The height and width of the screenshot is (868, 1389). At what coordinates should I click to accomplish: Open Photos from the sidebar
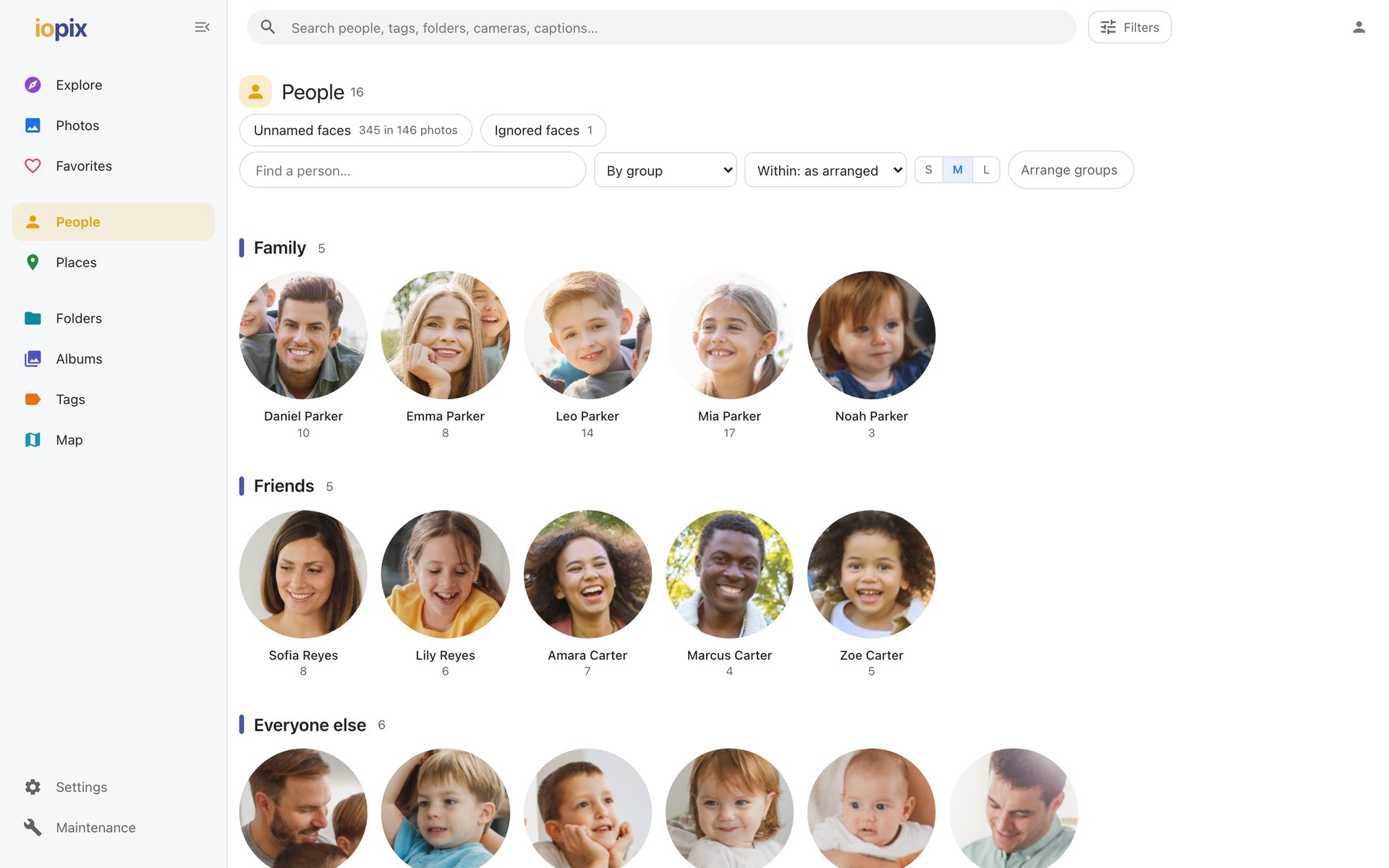pyautogui.click(x=113, y=125)
